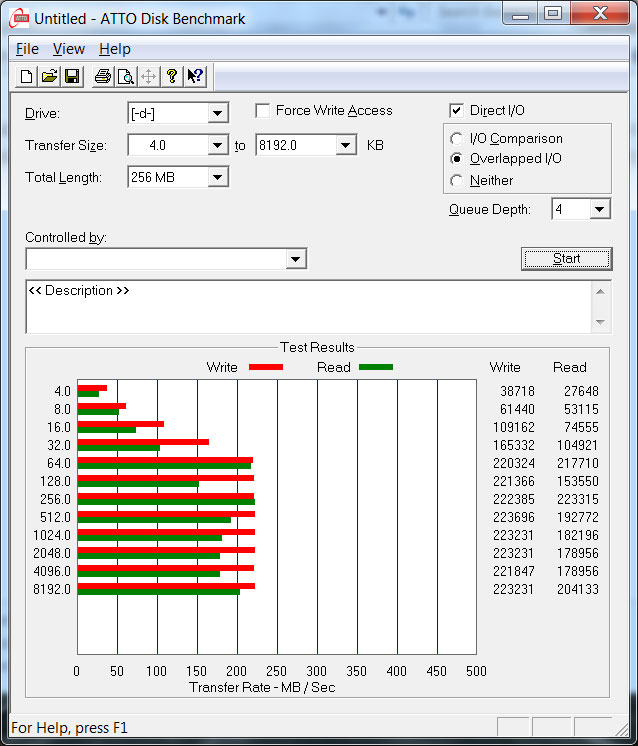Click the read value 27648

click(x=581, y=391)
